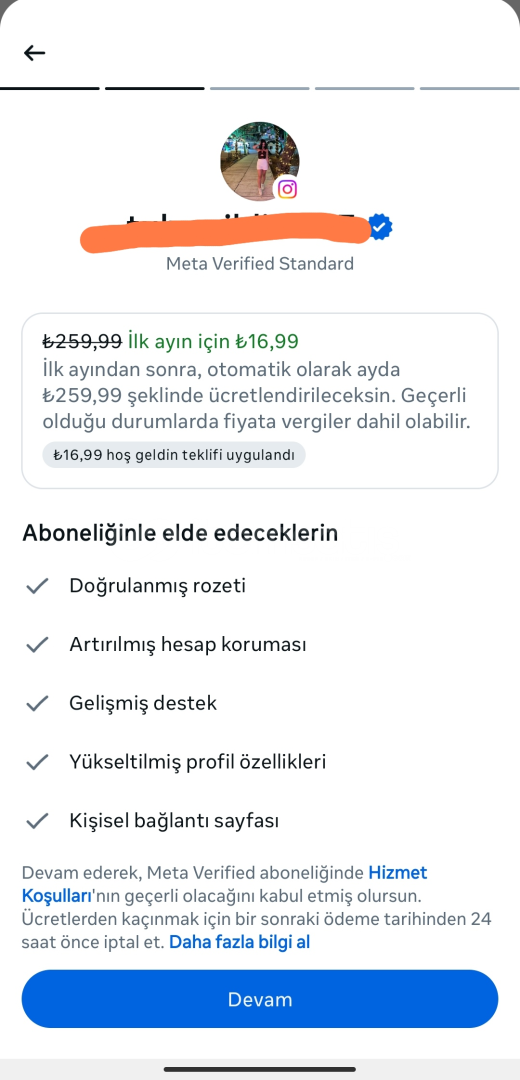Tap the back arrow icon
This screenshot has height=1080, width=520.
point(34,52)
